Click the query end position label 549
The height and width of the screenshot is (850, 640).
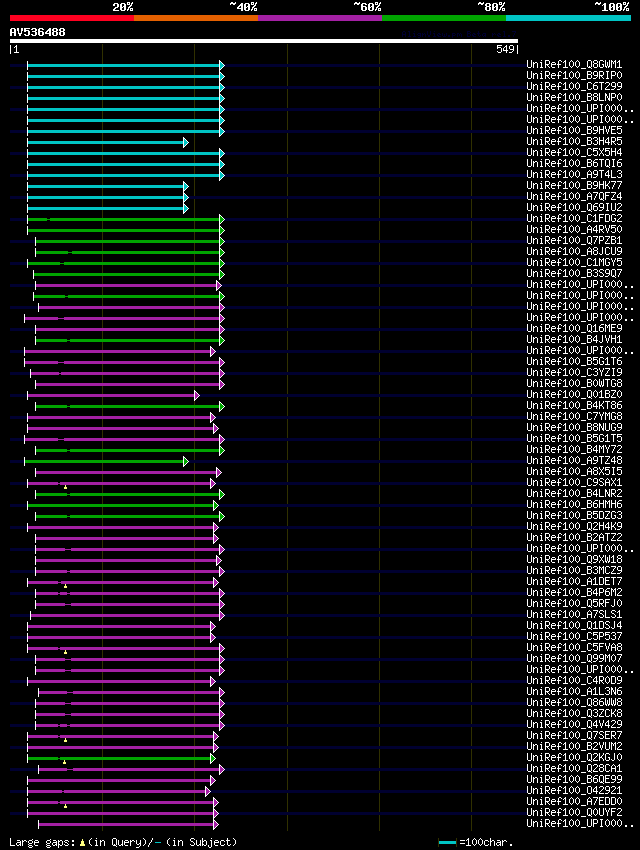(x=505, y=49)
